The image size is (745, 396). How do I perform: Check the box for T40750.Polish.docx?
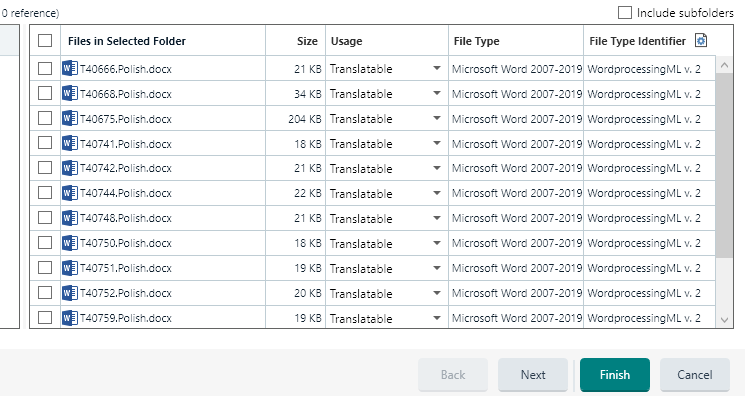click(45, 242)
